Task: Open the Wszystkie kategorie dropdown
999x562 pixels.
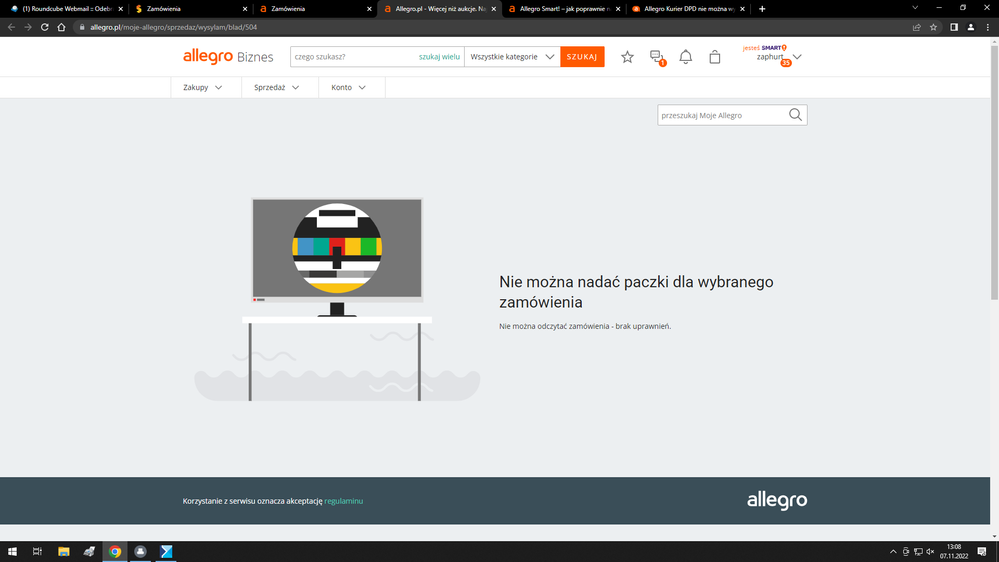Action: (512, 57)
